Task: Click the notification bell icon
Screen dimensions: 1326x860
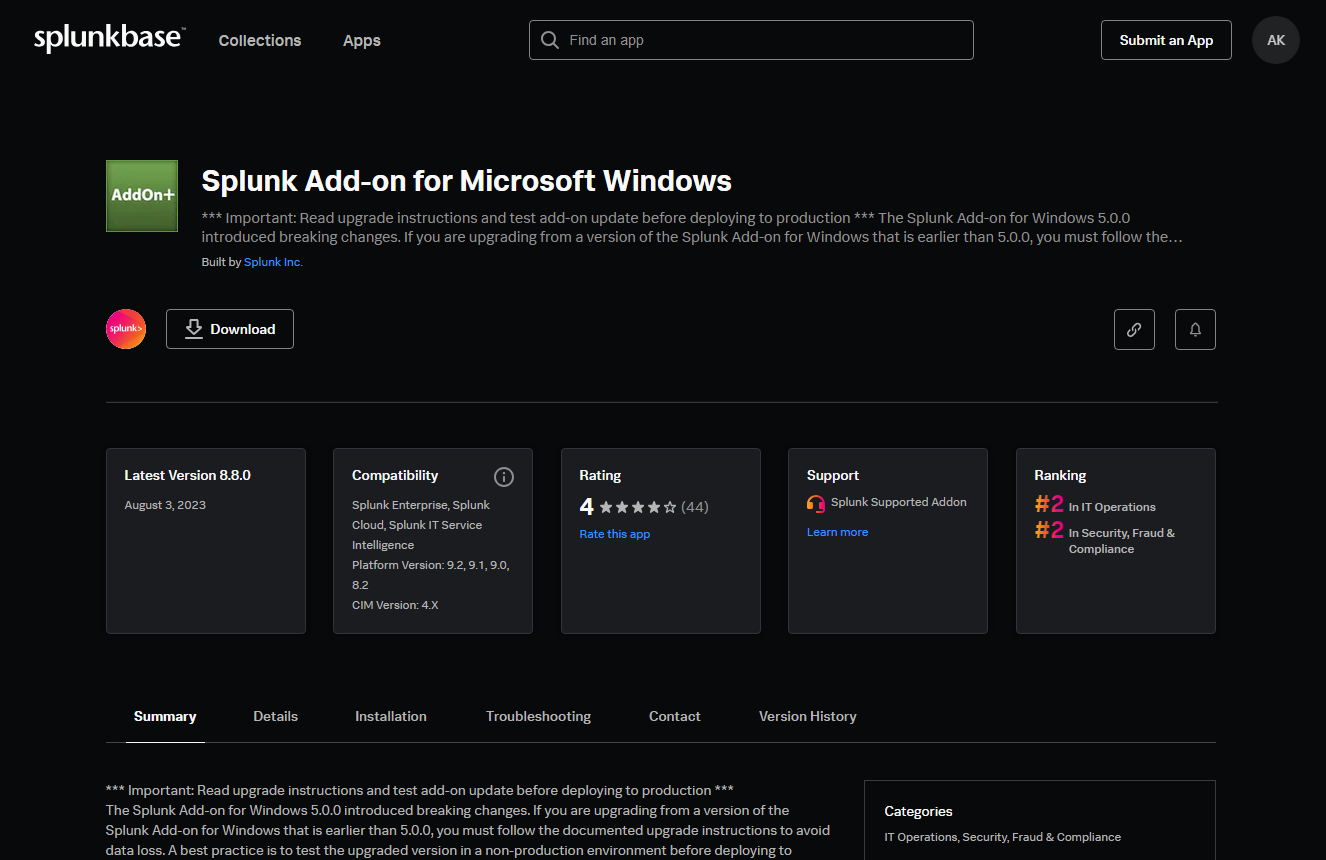Action: click(1195, 329)
